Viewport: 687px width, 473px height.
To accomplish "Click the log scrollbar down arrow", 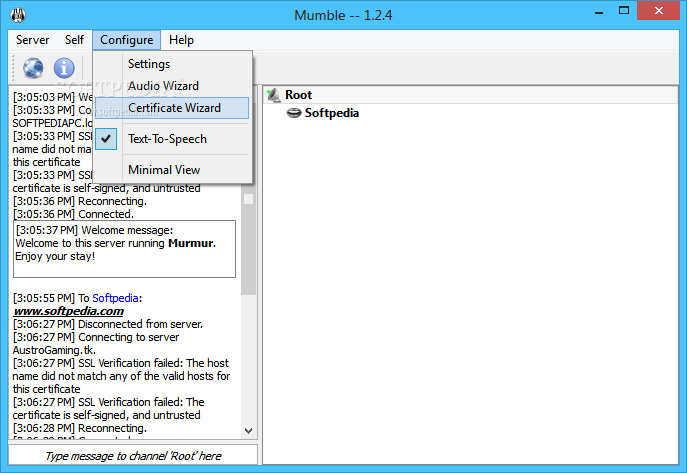I will coord(248,431).
